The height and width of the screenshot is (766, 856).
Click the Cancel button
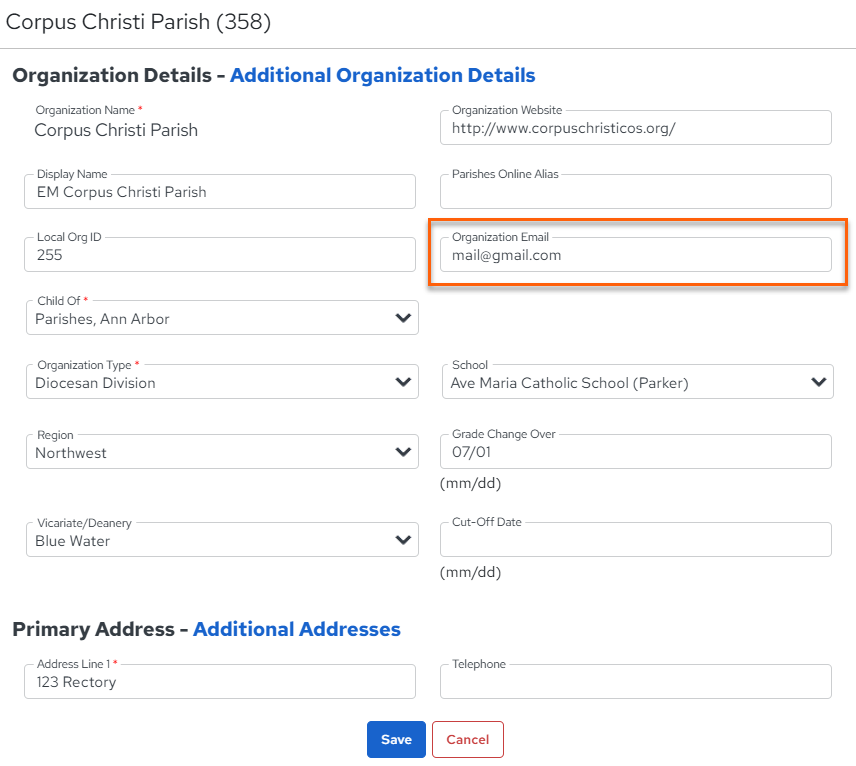pyautogui.click(x=468, y=739)
